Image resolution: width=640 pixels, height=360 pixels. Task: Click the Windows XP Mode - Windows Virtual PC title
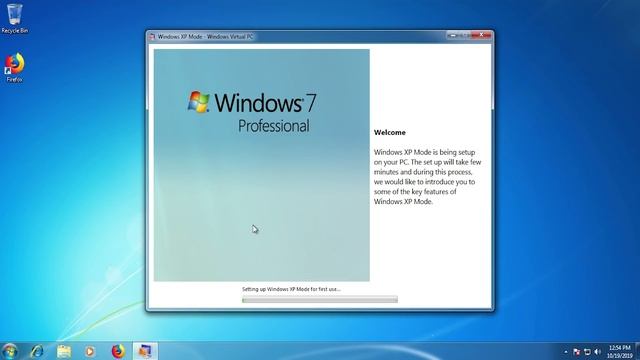pyautogui.click(x=205, y=37)
